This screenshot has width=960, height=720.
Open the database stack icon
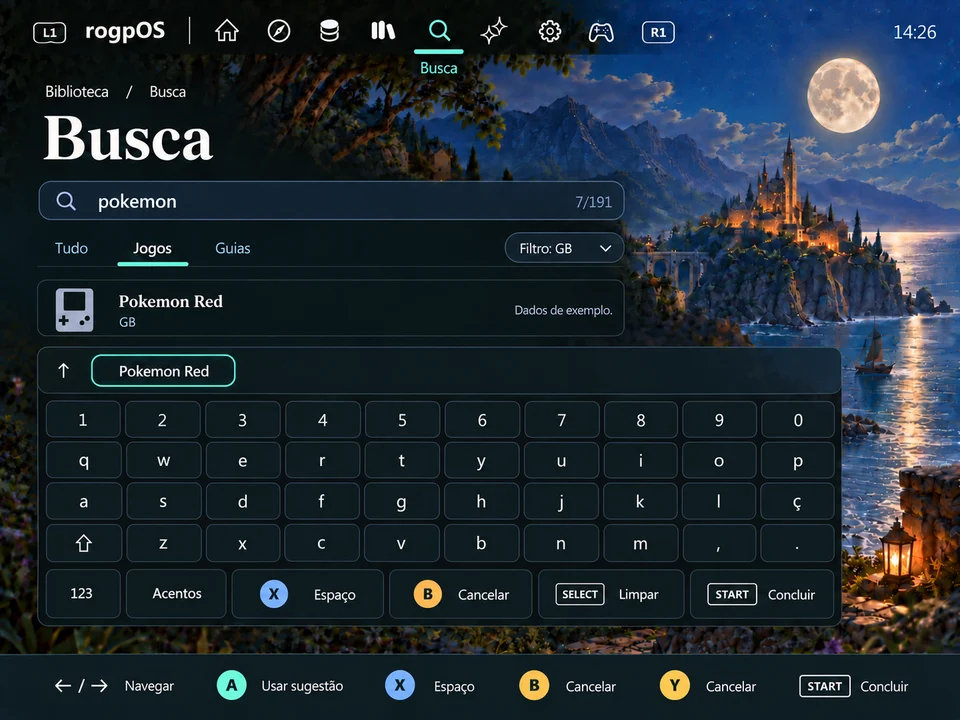[329, 31]
